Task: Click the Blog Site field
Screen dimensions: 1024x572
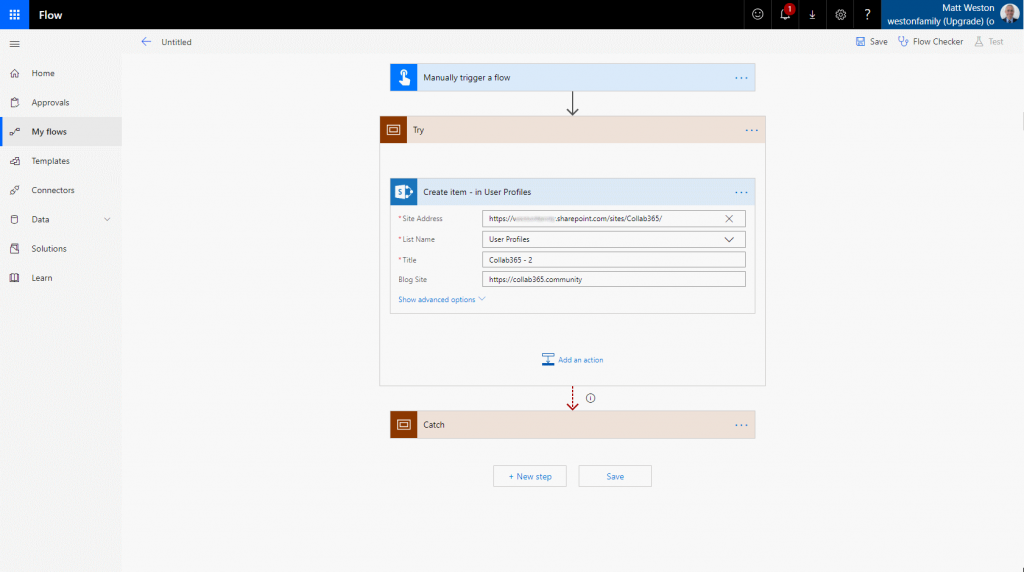Action: [613, 279]
